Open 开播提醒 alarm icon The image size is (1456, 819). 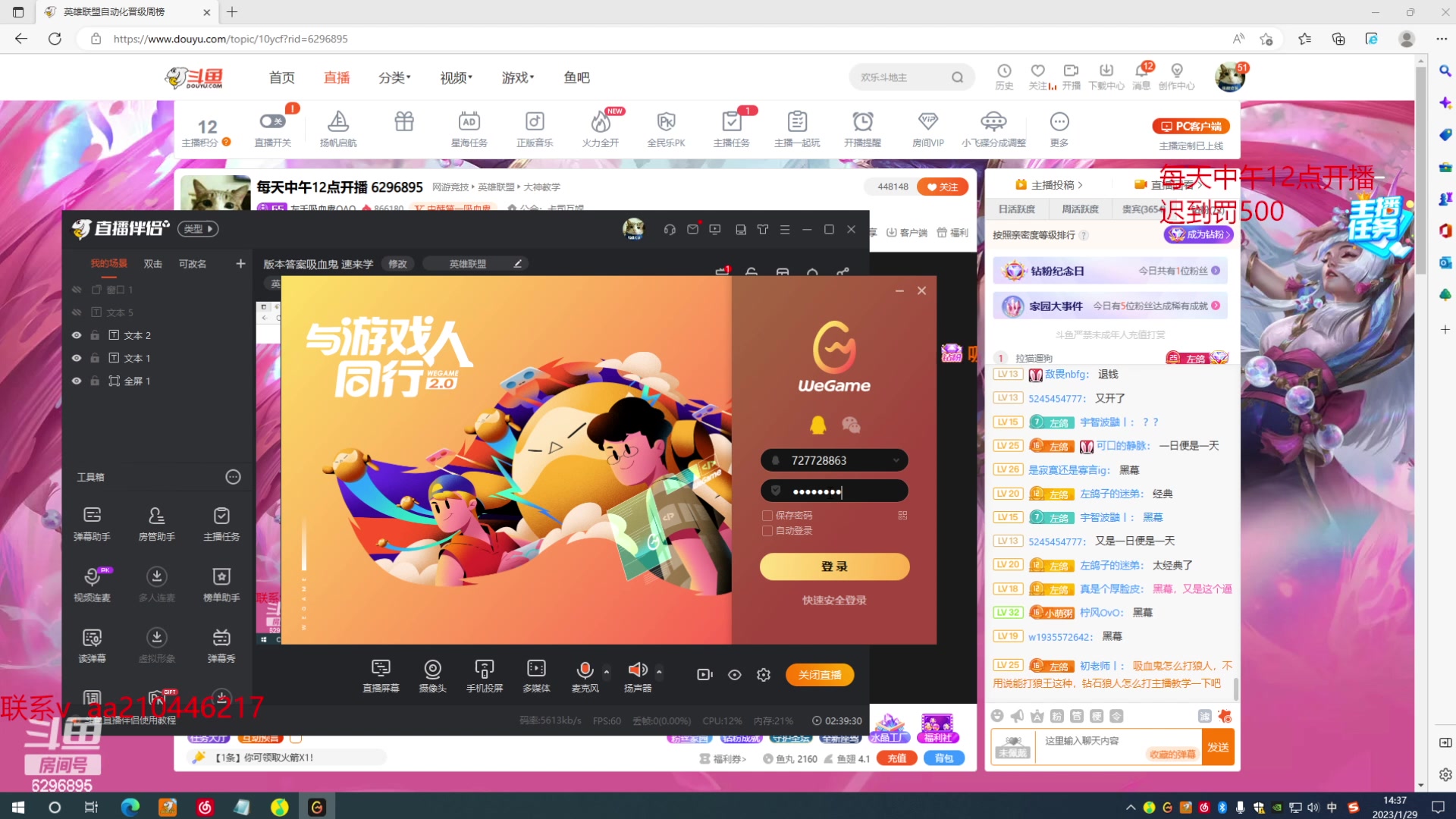(x=862, y=127)
